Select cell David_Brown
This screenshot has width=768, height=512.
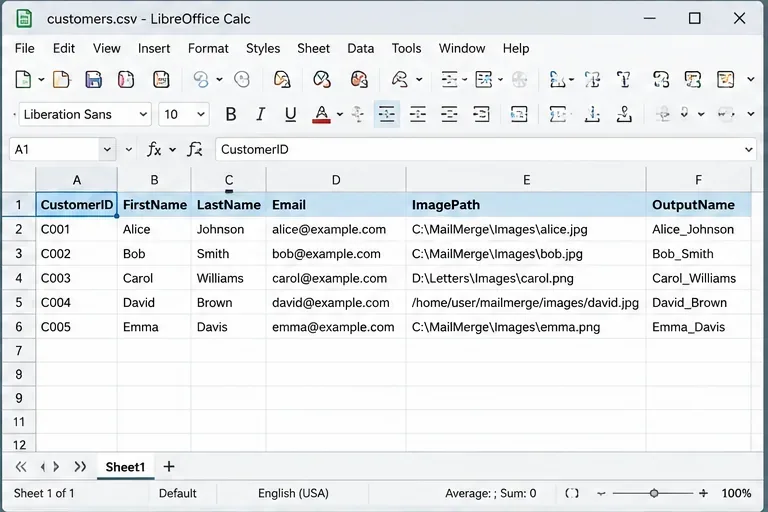tap(698, 303)
